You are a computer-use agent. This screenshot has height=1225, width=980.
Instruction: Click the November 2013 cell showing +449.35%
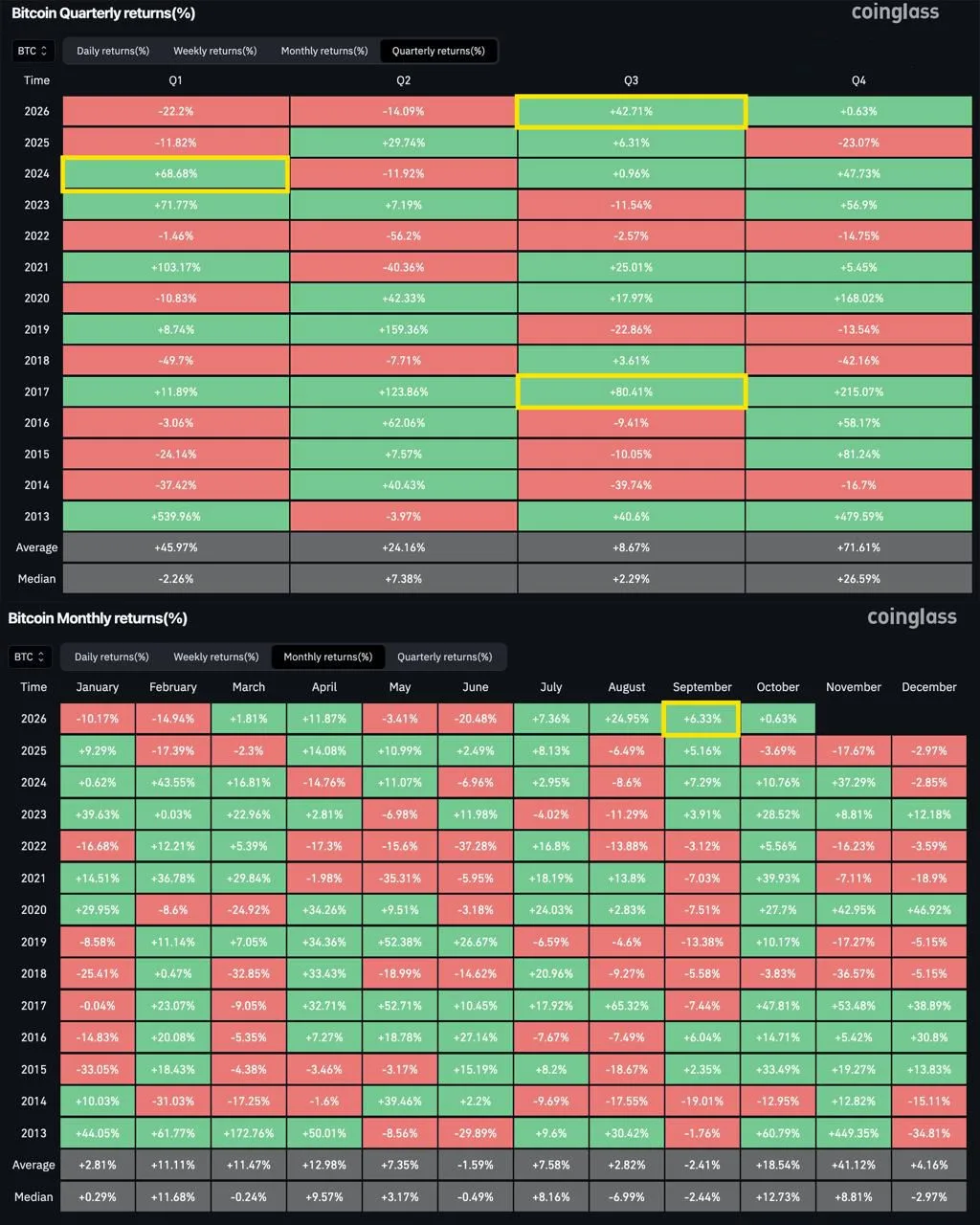click(854, 1133)
